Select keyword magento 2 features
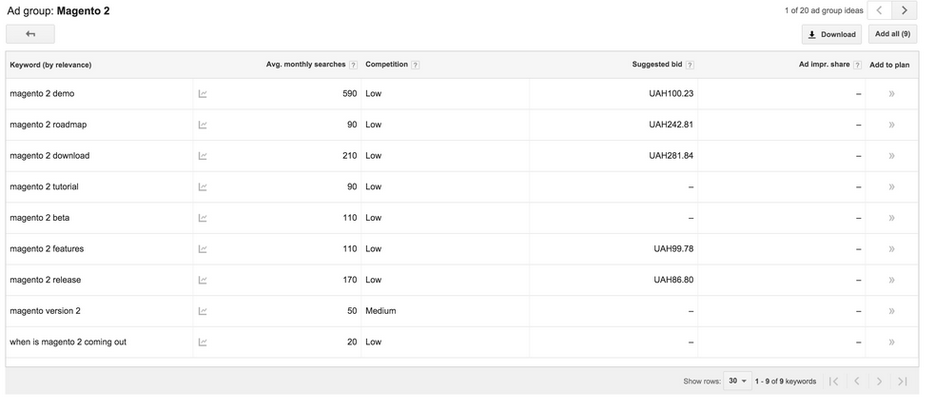Image resolution: width=927 pixels, height=399 pixels. [47, 249]
